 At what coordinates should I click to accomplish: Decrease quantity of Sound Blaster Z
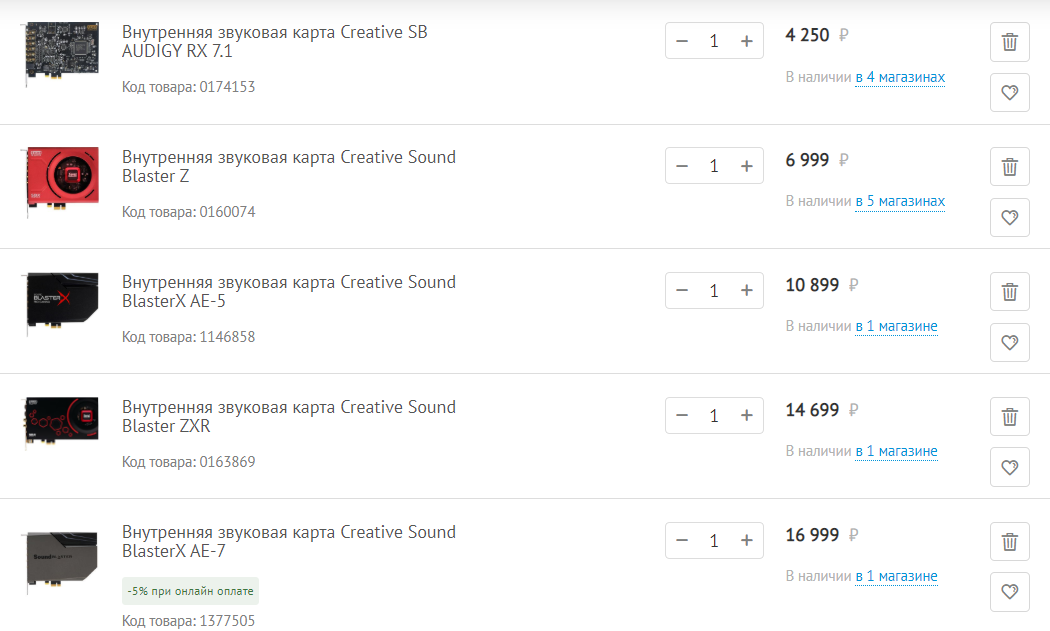682,166
